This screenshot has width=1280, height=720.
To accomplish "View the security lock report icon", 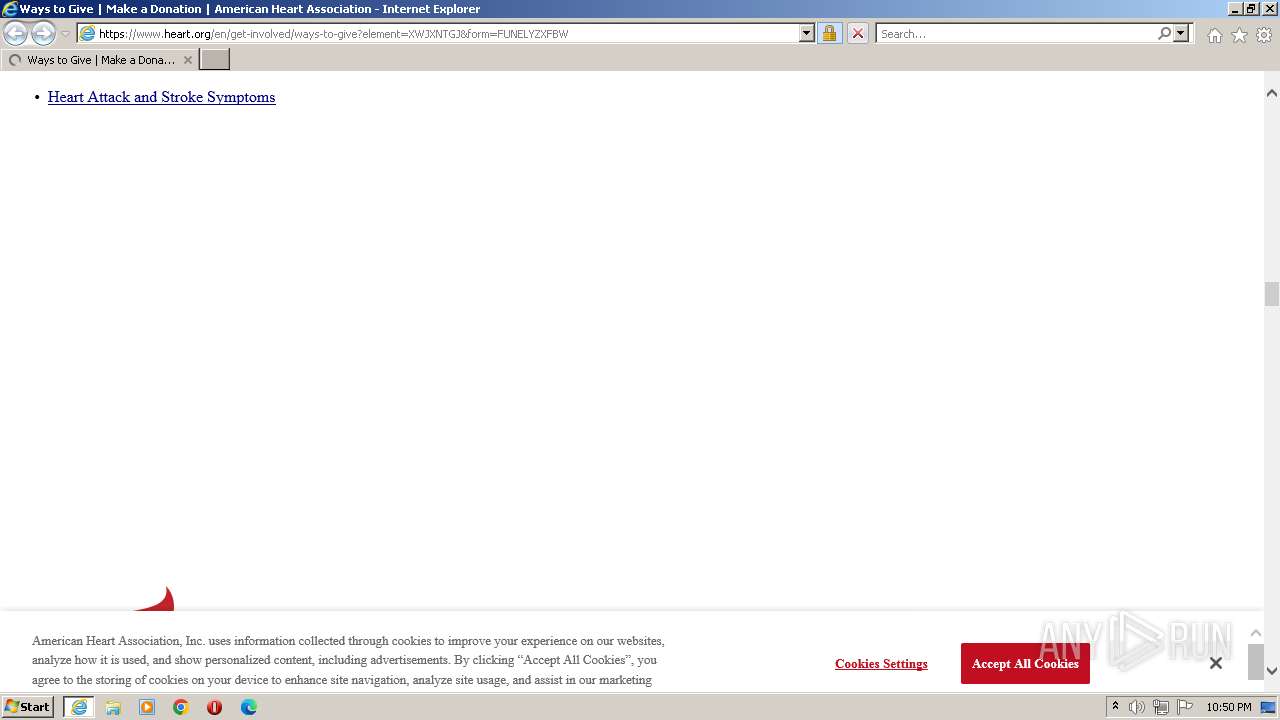I will click(x=829, y=33).
